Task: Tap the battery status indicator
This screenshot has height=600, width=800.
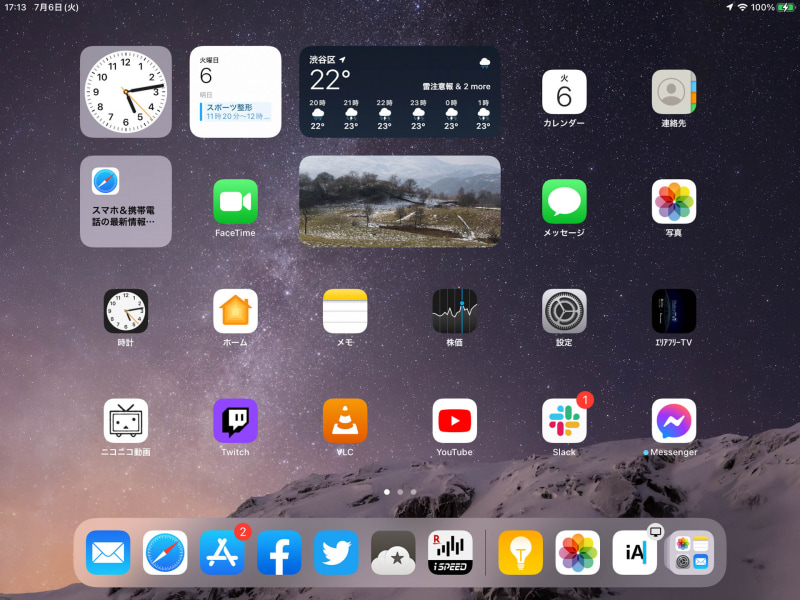Action: [x=786, y=7]
